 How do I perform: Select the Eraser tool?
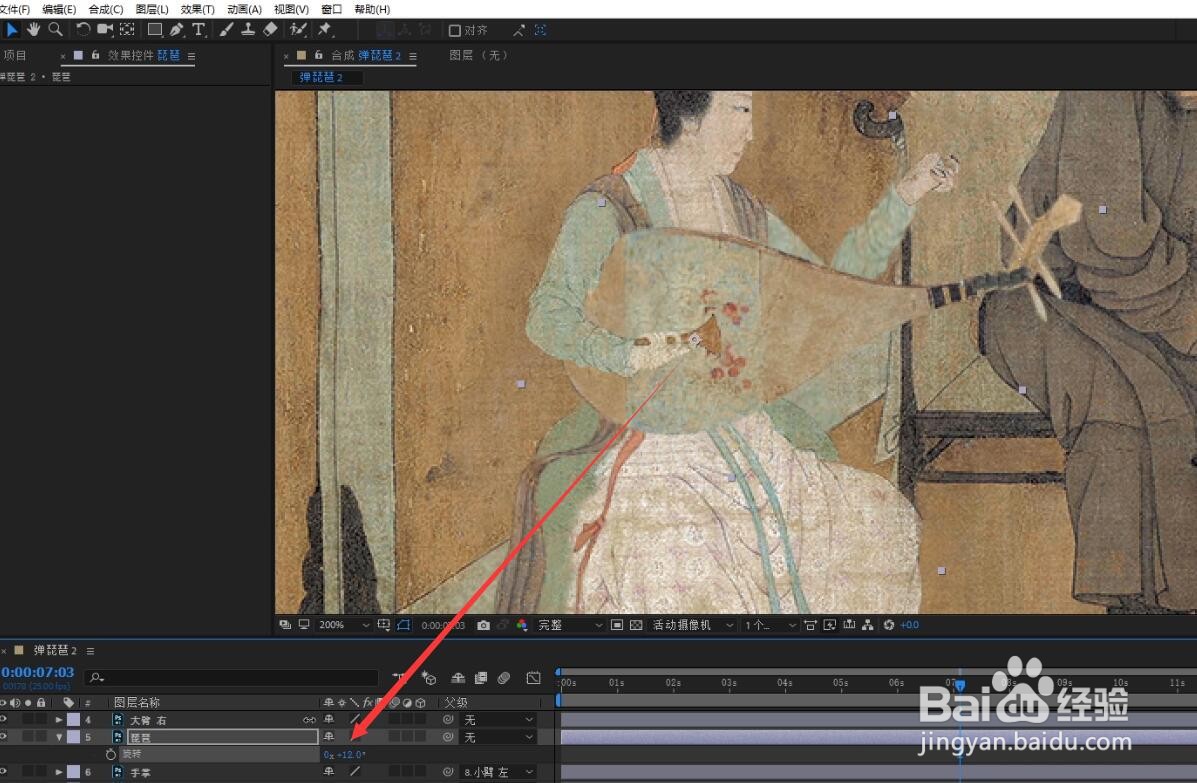click(270, 30)
